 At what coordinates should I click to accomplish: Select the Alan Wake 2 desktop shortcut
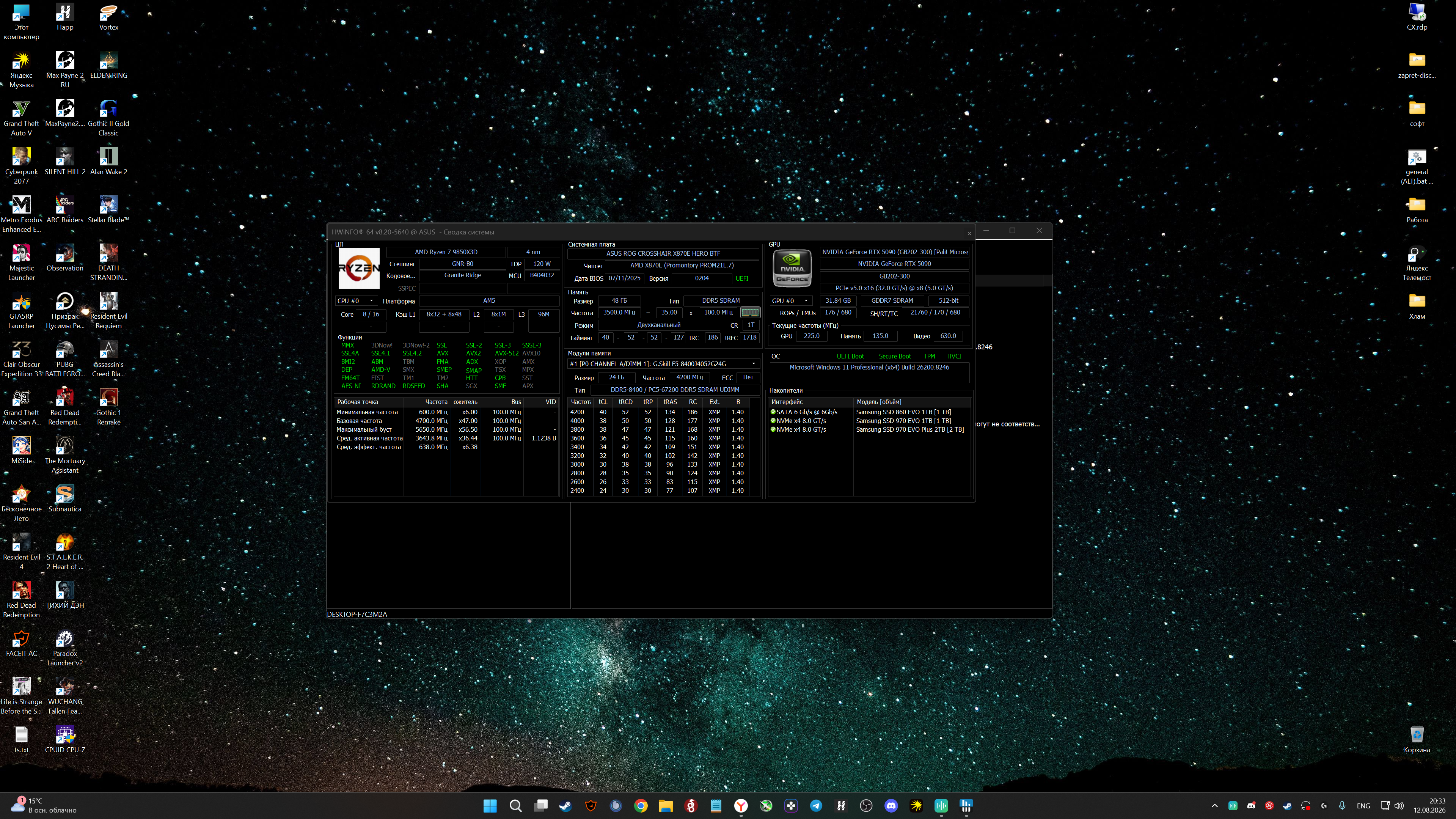(108, 161)
